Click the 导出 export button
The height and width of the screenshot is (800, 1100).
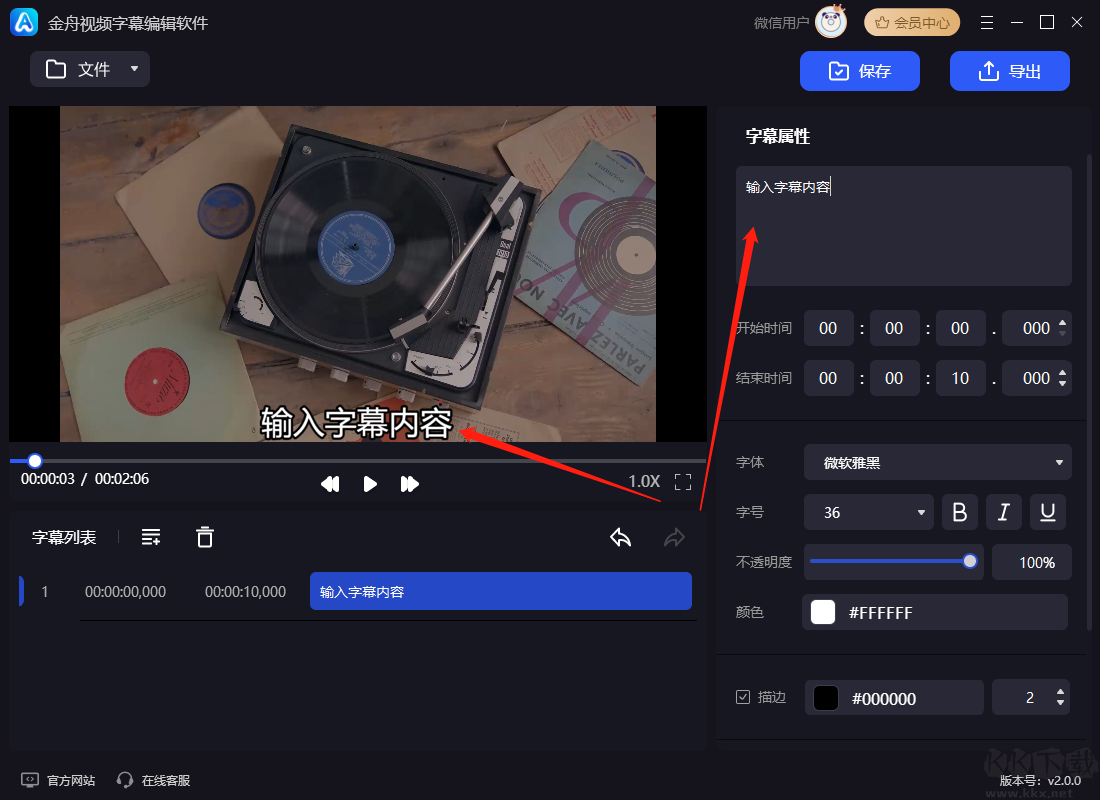point(1010,70)
